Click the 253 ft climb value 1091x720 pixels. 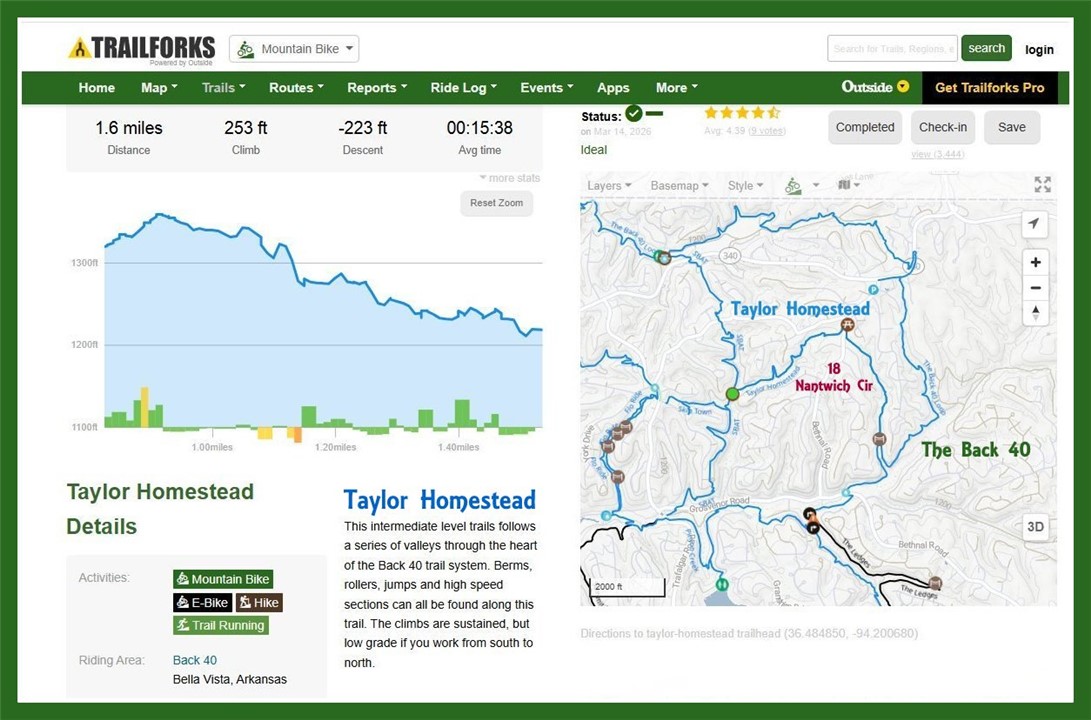tap(246, 128)
